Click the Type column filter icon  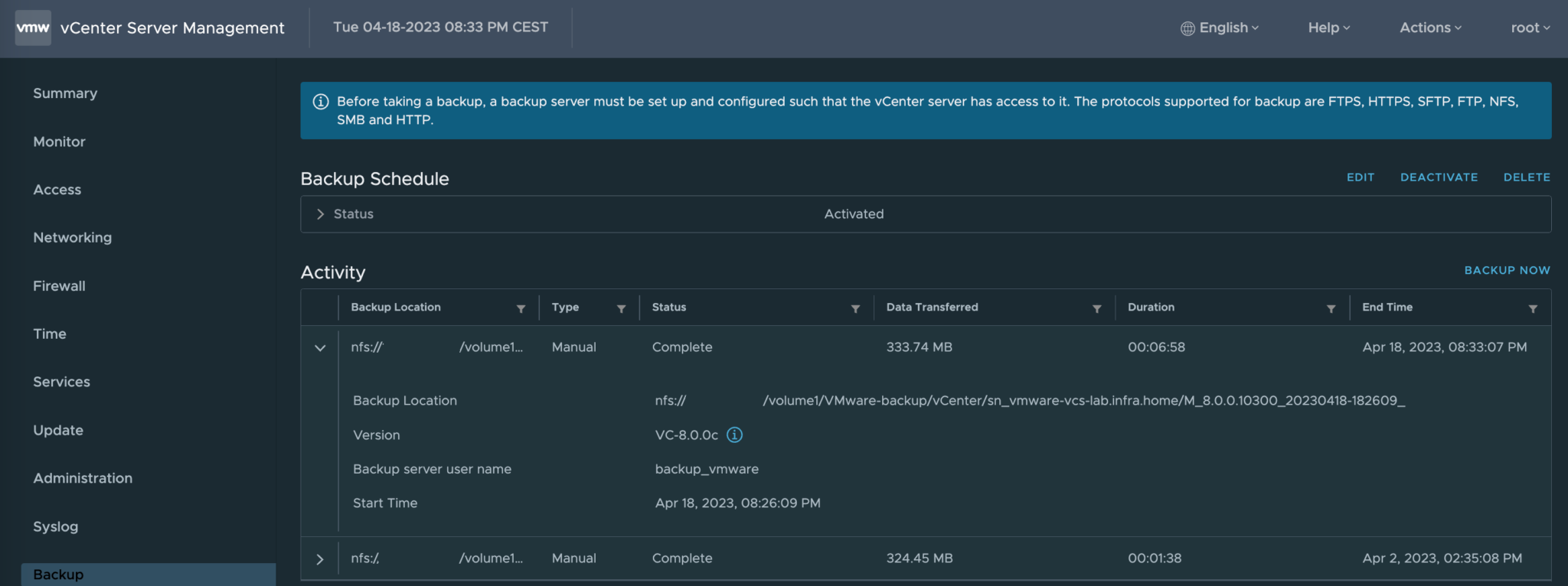pyautogui.click(x=621, y=308)
